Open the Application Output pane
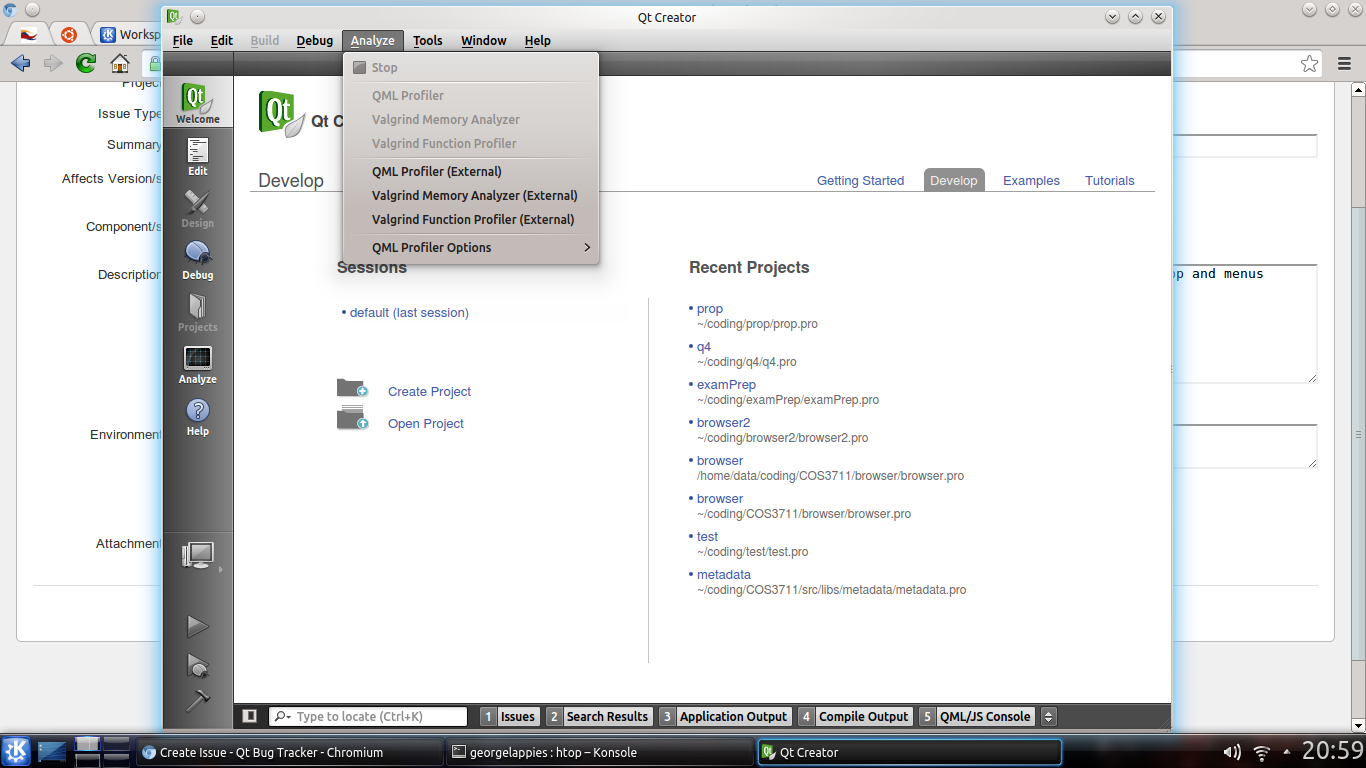Viewport: 1366px width, 768px height. click(725, 716)
